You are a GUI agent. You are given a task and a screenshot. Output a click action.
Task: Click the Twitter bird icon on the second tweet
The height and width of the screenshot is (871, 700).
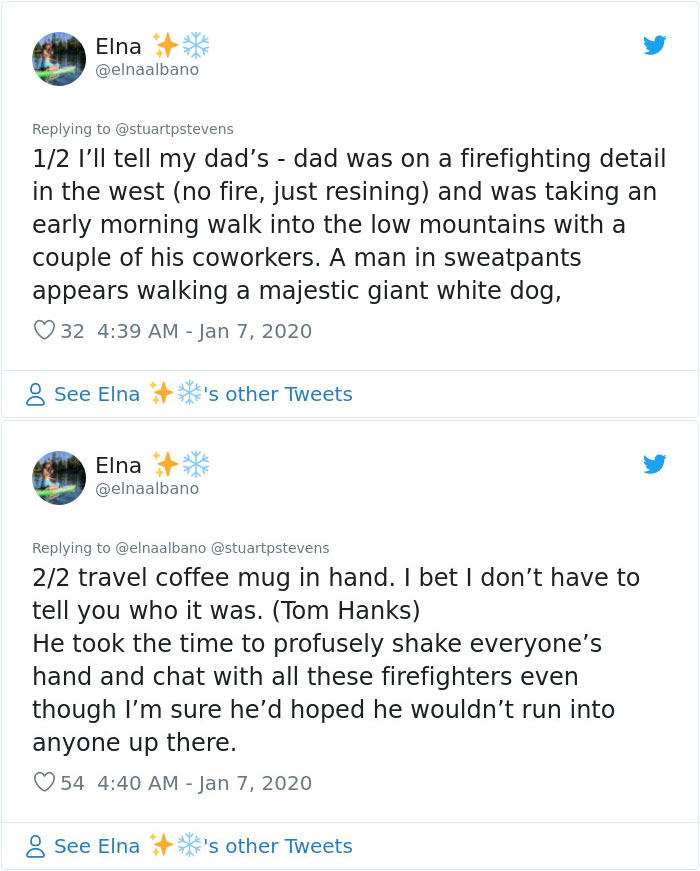(656, 464)
